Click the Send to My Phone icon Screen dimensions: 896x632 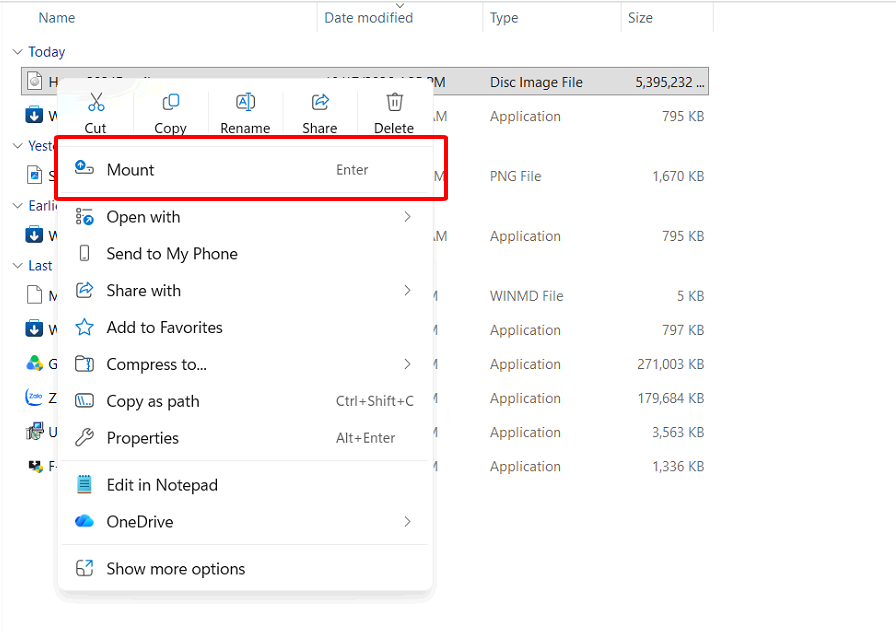(85, 253)
